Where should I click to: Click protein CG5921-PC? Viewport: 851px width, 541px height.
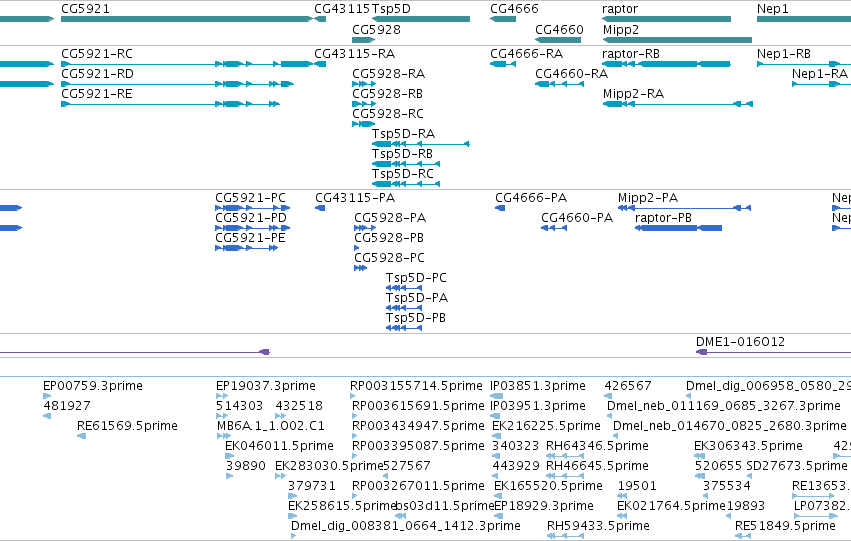pos(252,208)
